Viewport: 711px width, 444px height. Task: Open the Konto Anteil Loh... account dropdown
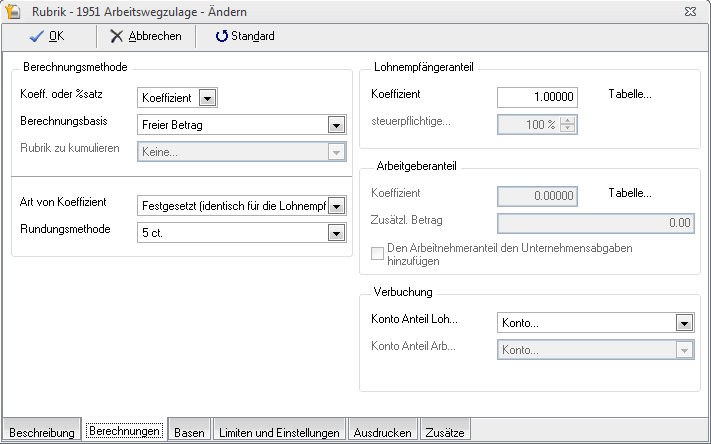pos(684,323)
